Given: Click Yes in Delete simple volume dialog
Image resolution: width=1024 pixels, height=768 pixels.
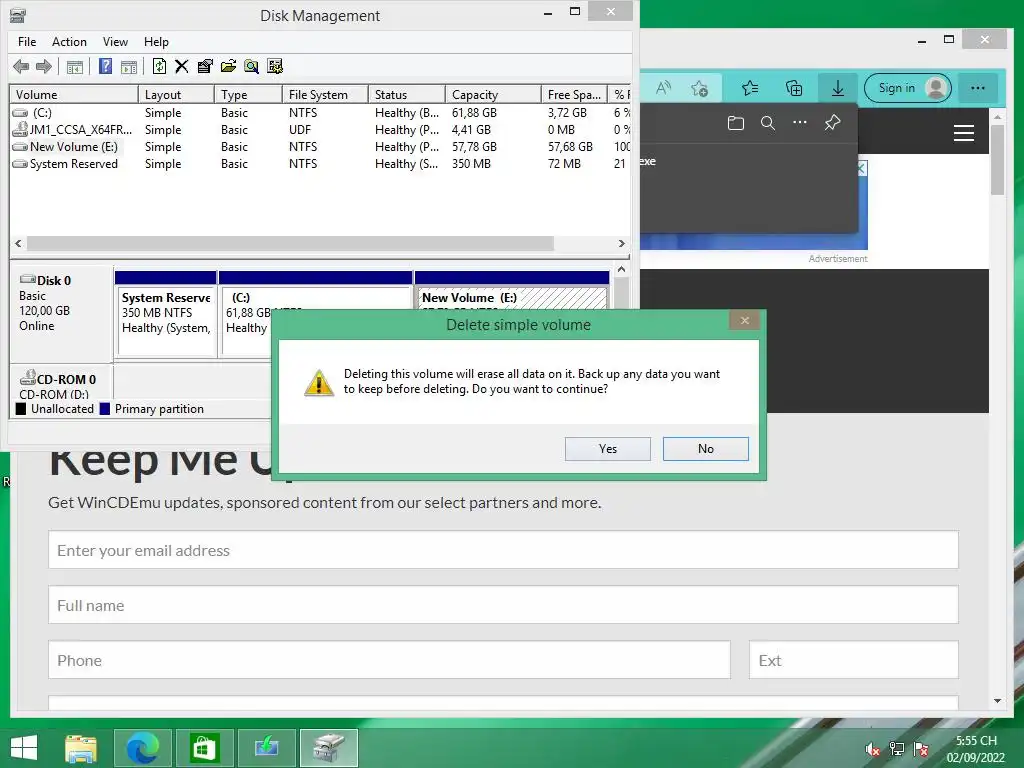Looking at the screenshot, I should 607,449.
